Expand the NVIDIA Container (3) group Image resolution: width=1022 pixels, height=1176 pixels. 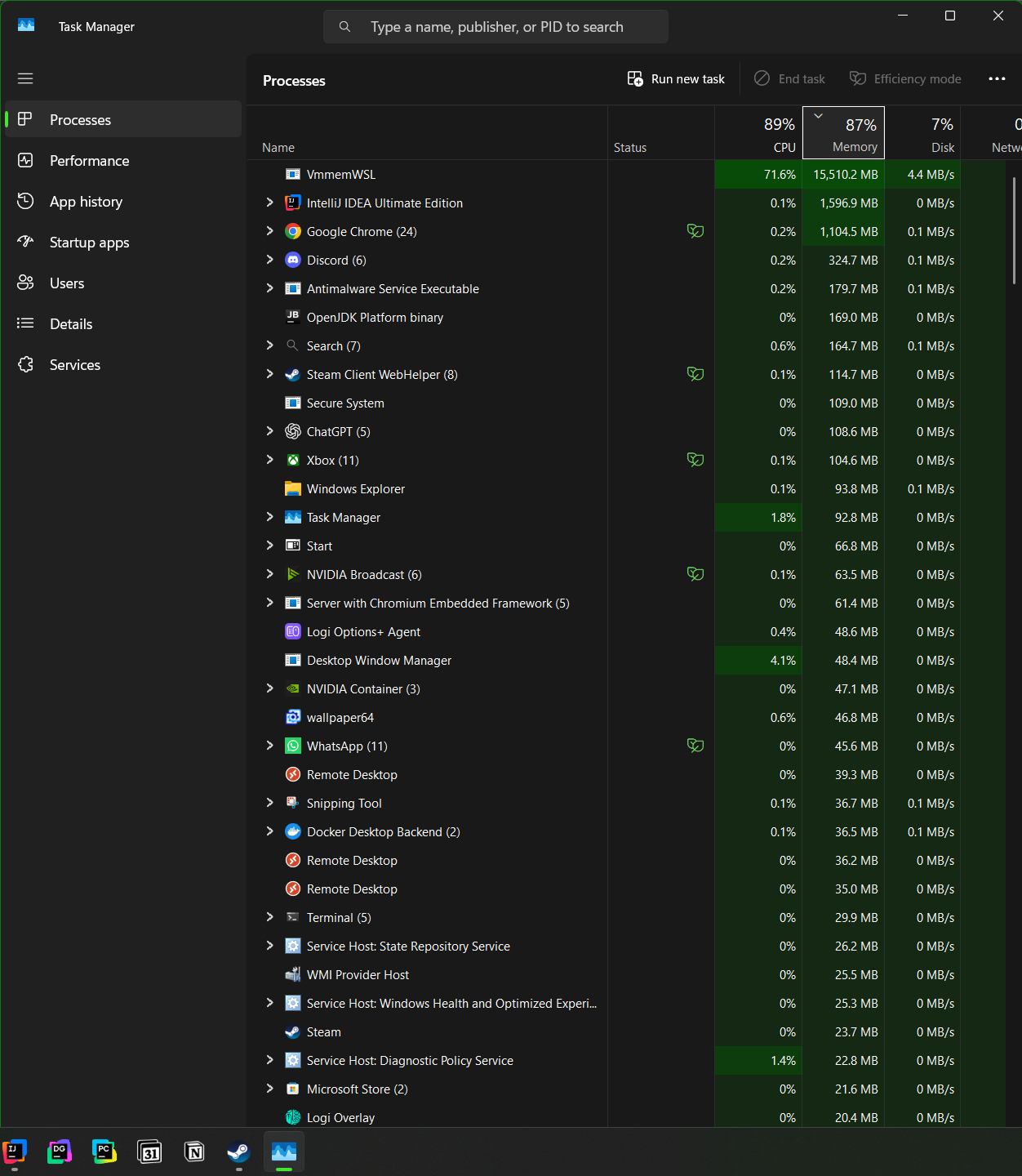click(x=269, y=688)
